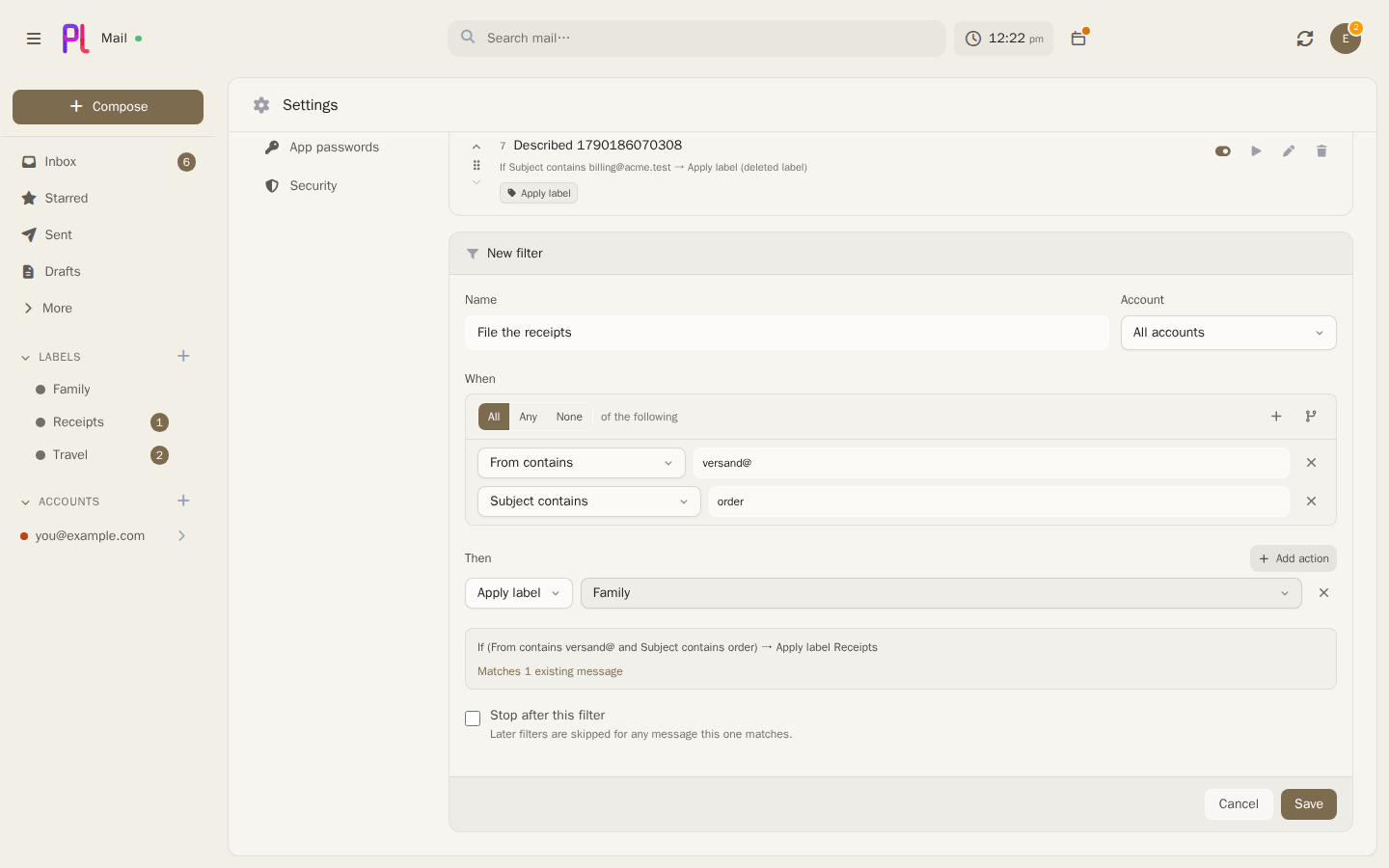The image size is (1389, 868).
Task: Open the hamburger main menu
Action: [34, 39]
